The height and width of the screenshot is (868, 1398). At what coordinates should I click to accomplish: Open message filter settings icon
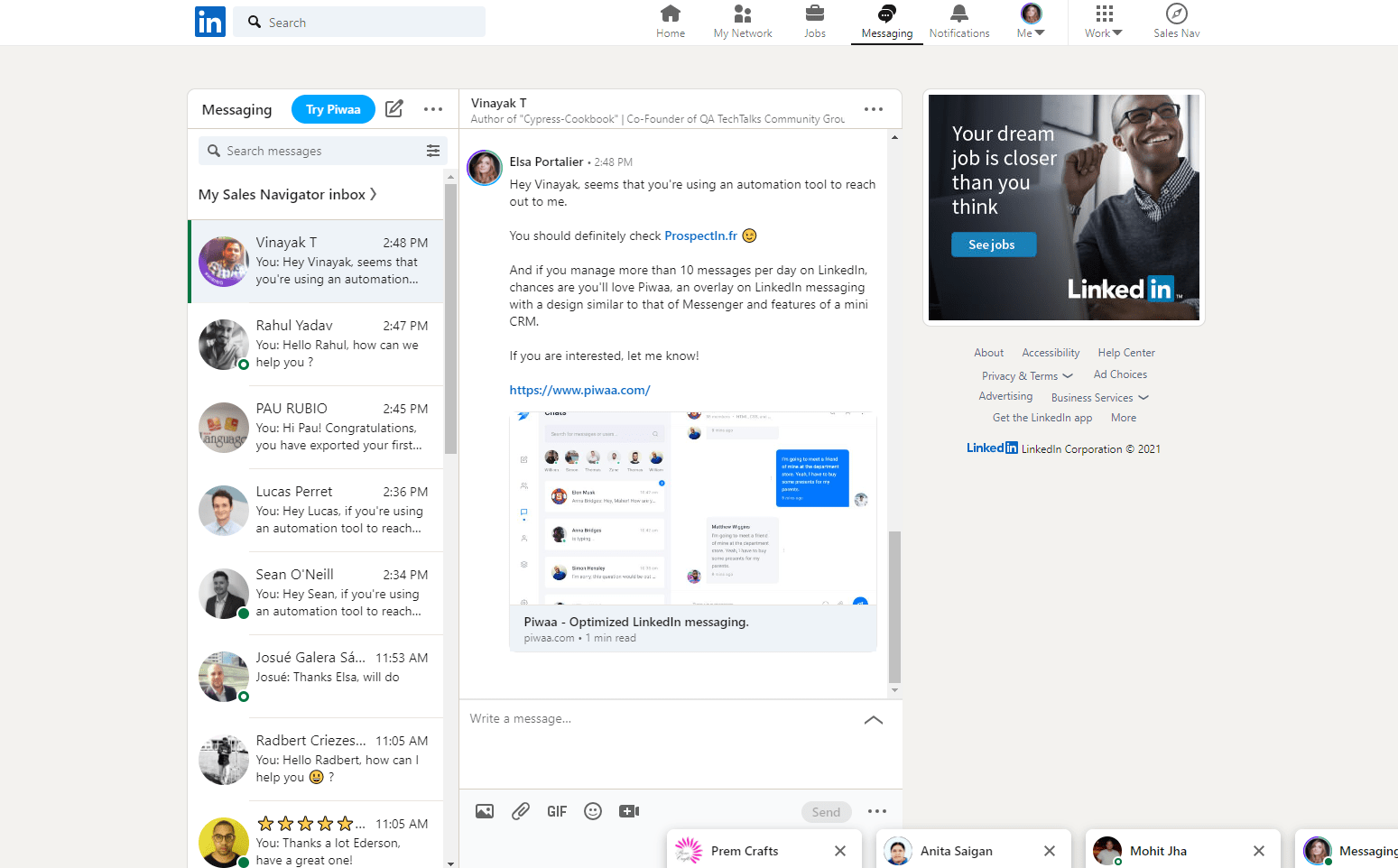433,151
